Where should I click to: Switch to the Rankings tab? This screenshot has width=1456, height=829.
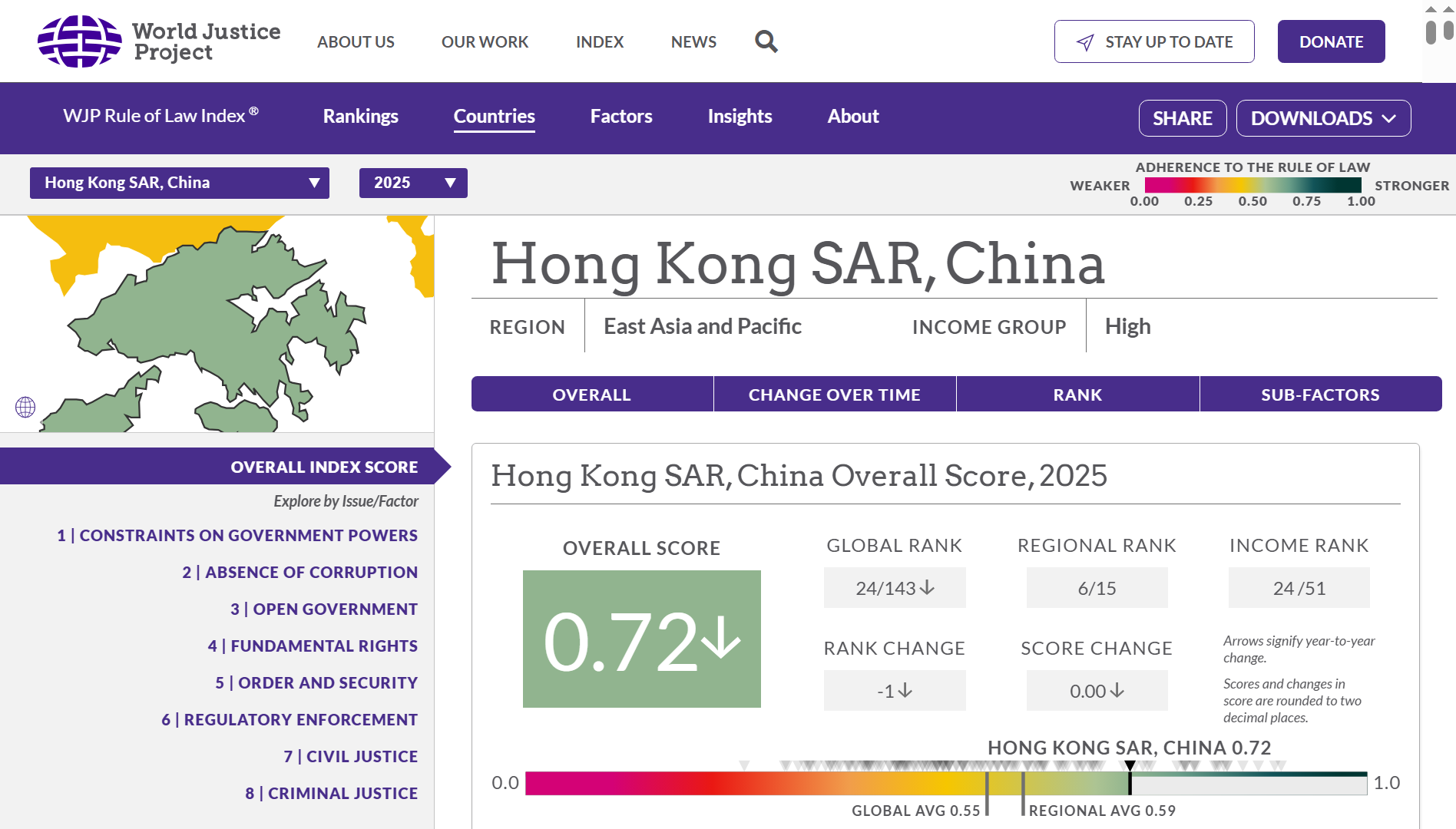360,117
